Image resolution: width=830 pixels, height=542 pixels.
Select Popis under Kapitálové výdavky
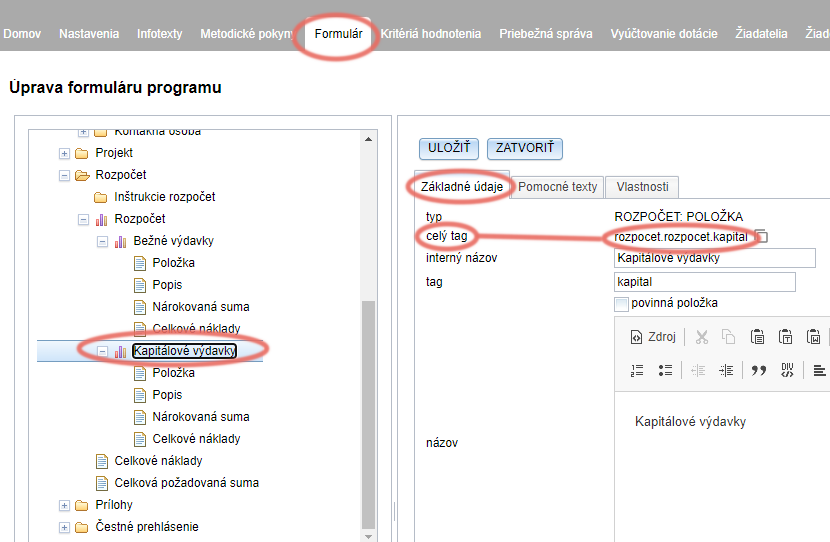tap(167, 395)
